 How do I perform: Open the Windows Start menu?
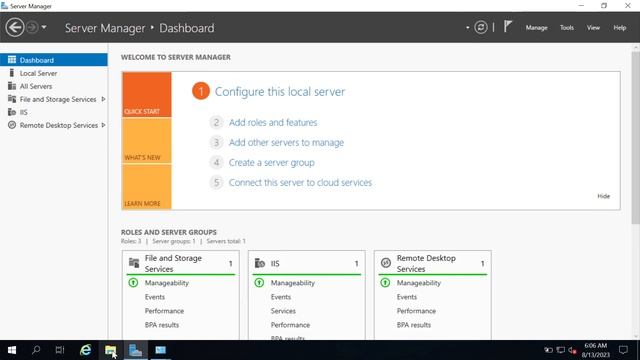[12, 350]
